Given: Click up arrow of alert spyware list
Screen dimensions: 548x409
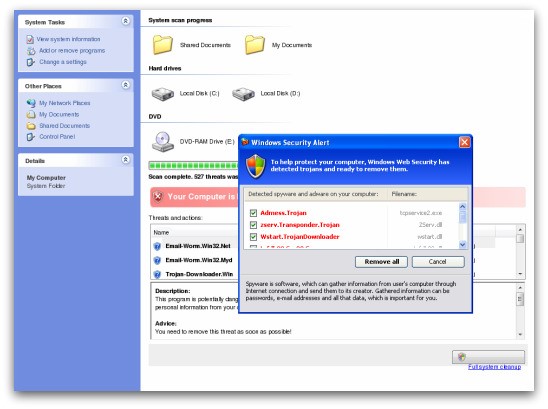Looking at the screenshot, I should (462, 207).
